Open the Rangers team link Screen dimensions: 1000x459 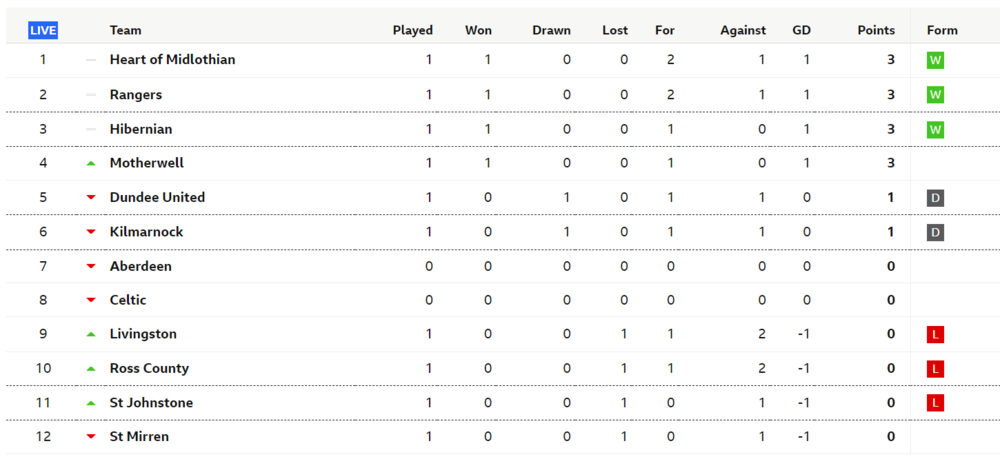[136, 95]
